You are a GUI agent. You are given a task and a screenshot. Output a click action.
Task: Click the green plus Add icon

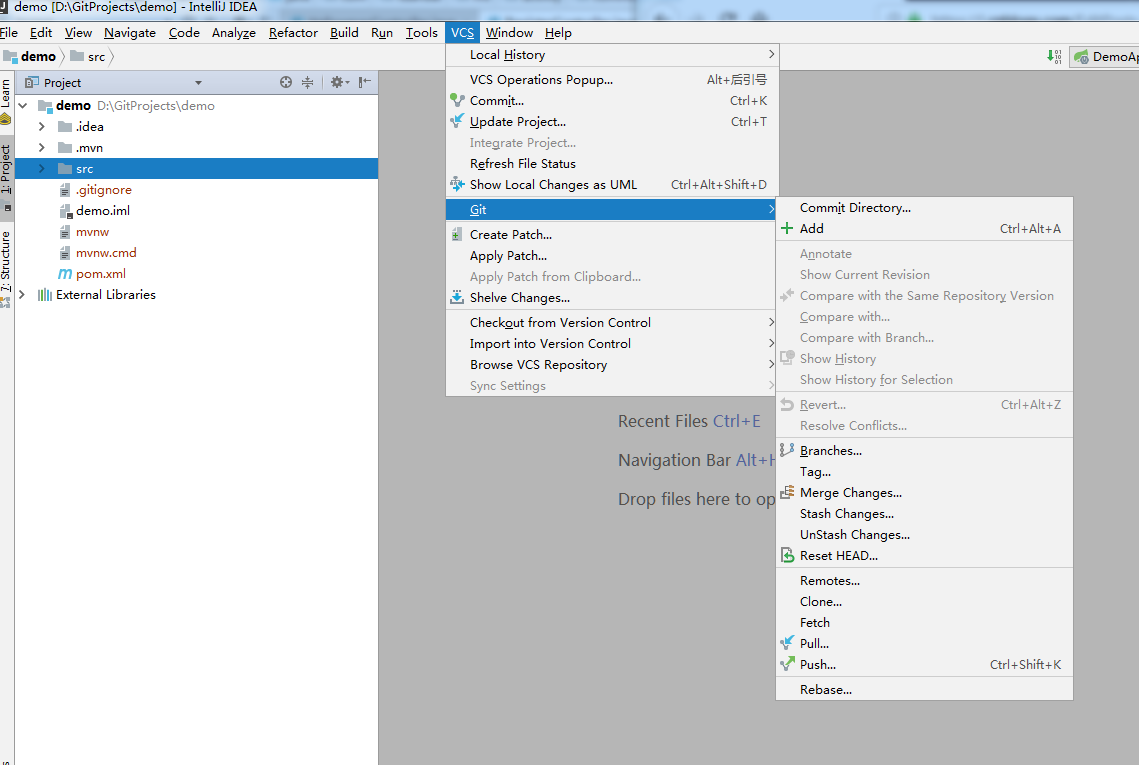click(x=787, y=228)
